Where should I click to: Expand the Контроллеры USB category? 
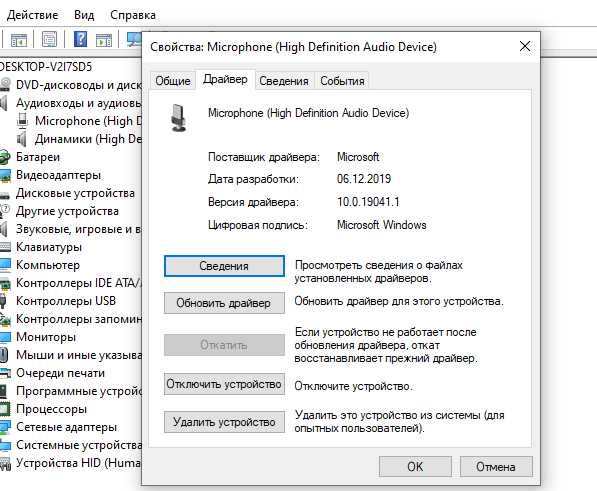66,301
